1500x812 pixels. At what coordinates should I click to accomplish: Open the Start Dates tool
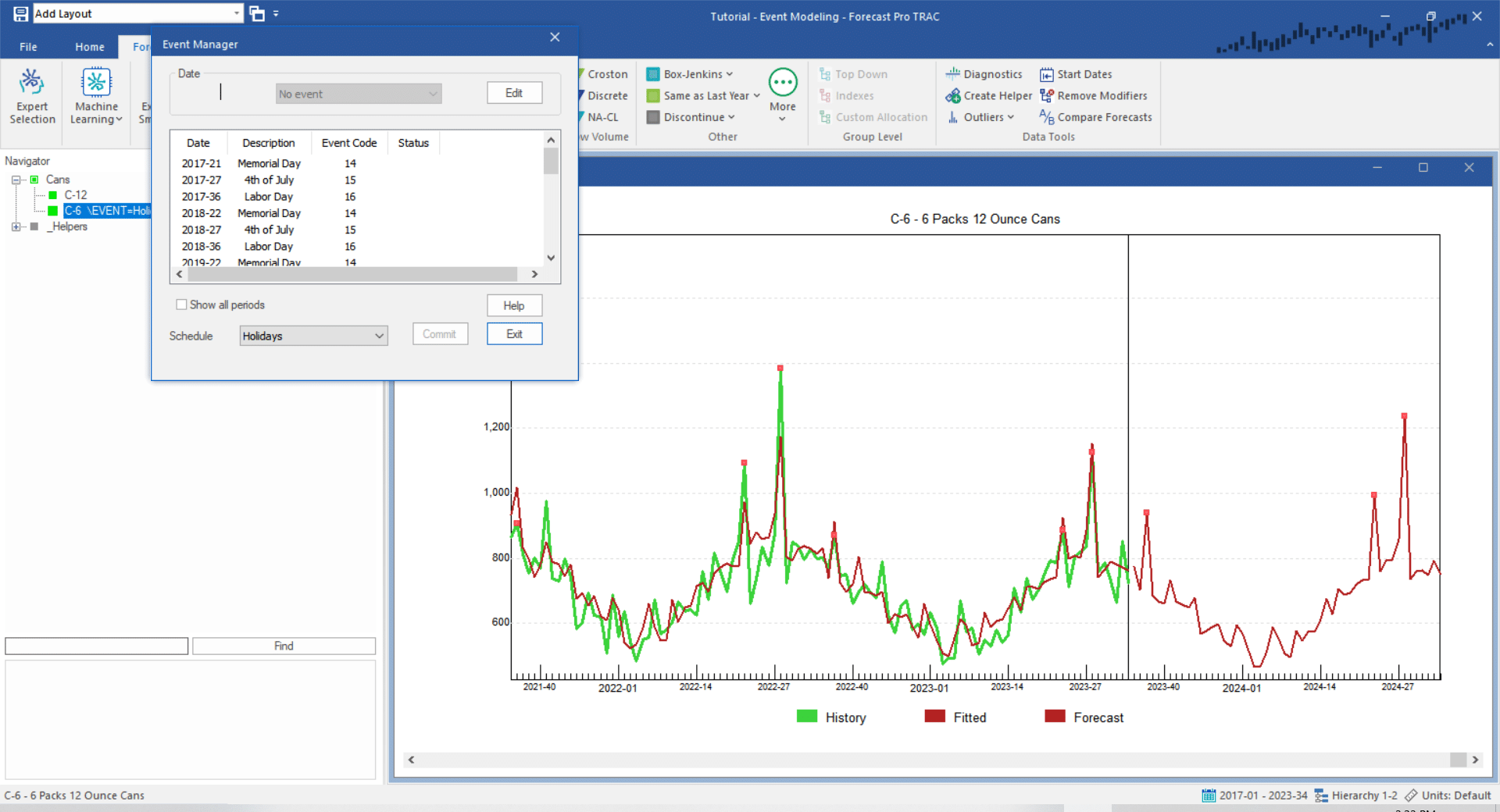pos(1076,74)
